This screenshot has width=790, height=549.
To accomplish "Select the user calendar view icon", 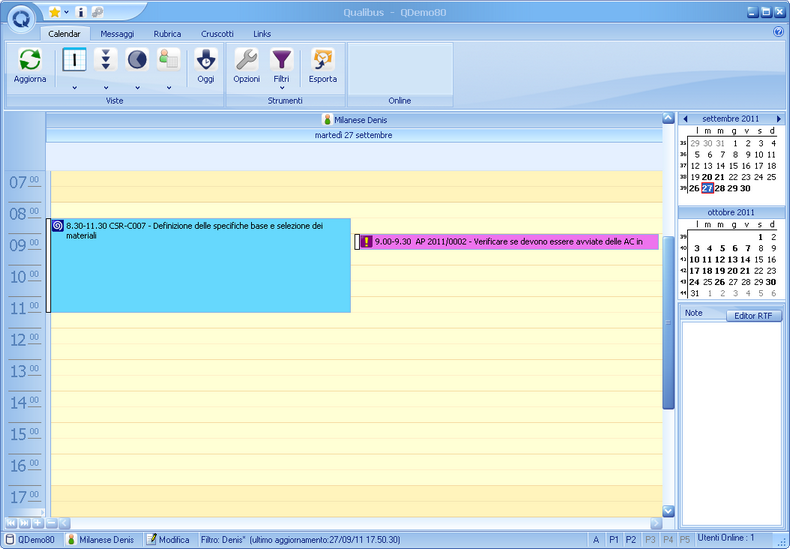I will click(168, 59).
